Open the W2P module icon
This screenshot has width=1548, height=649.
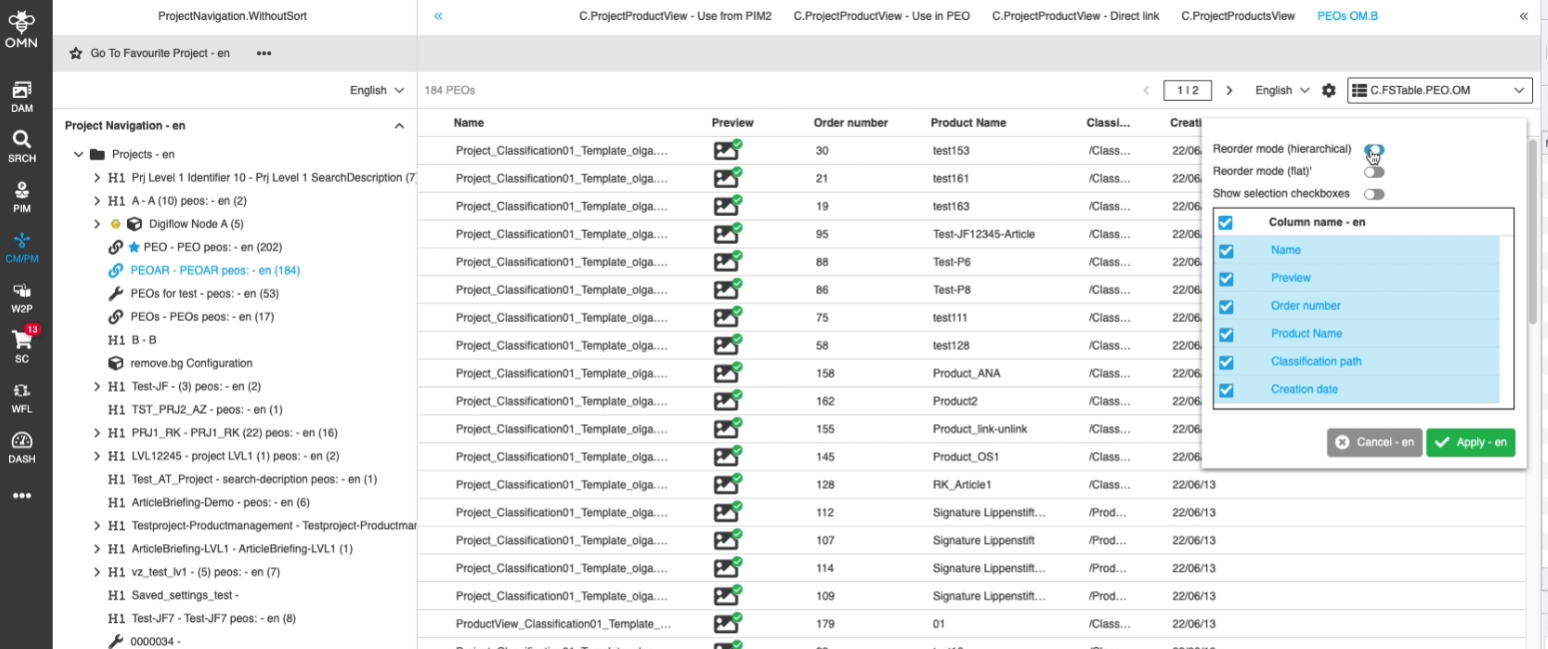(22, 297)
